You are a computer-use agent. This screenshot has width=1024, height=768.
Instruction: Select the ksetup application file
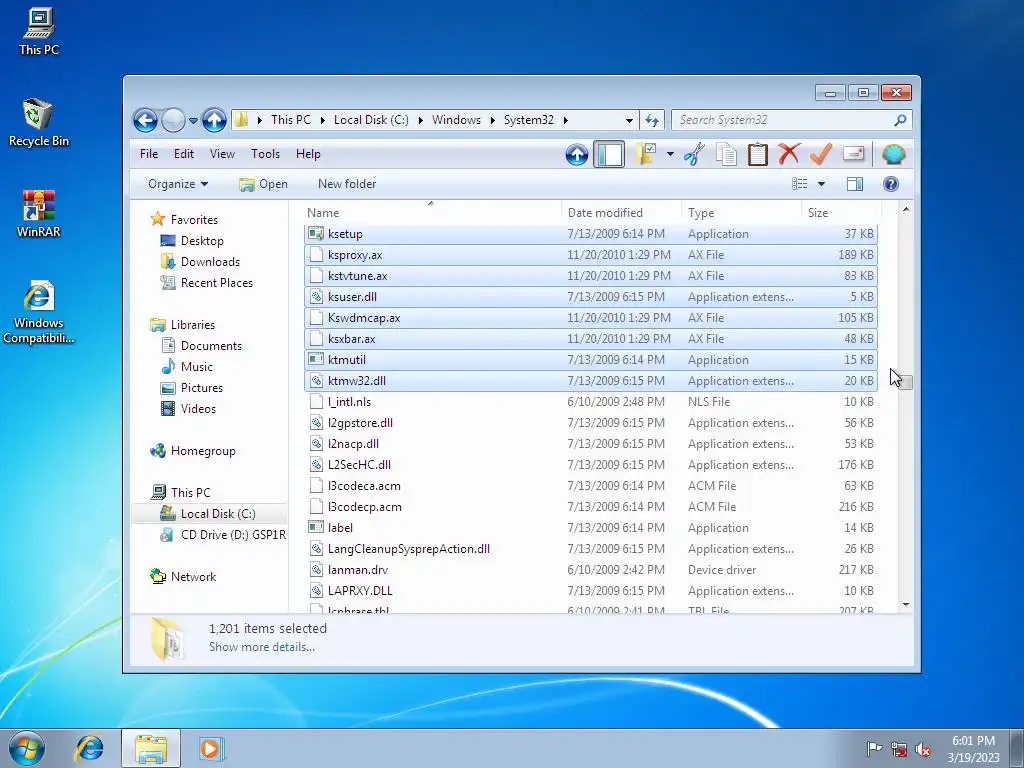click(x=590, y=234)
